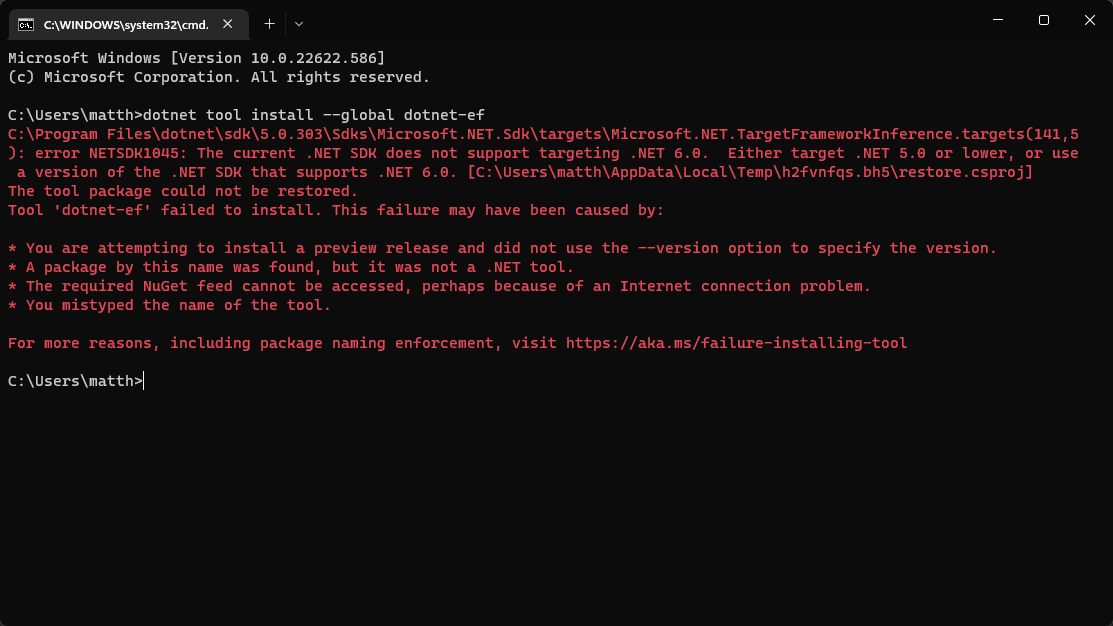Click at the C:\Users\matth> prompt cursor
The image size is (1113, 626).
(144, 381)
